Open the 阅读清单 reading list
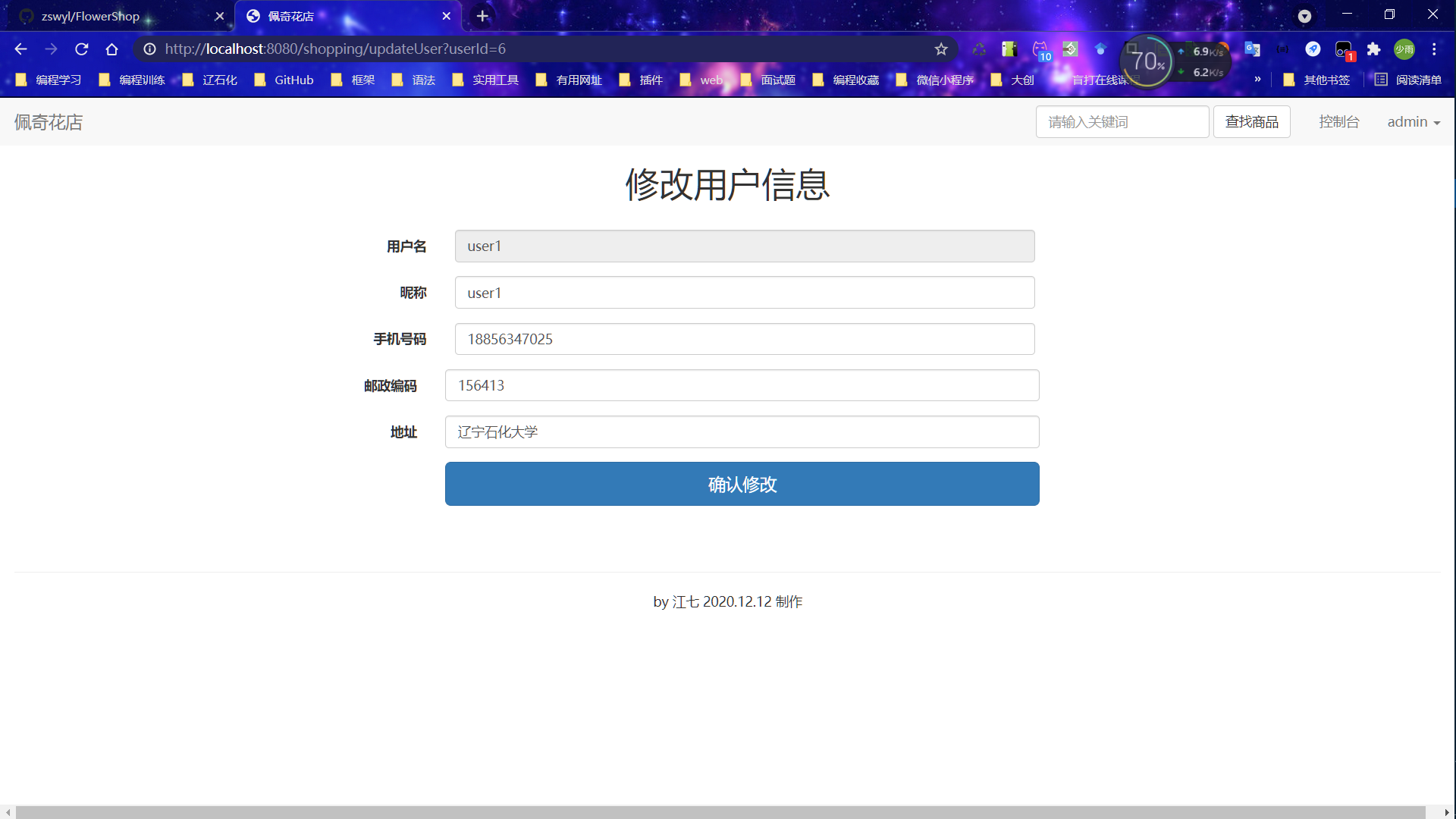 1408,80
